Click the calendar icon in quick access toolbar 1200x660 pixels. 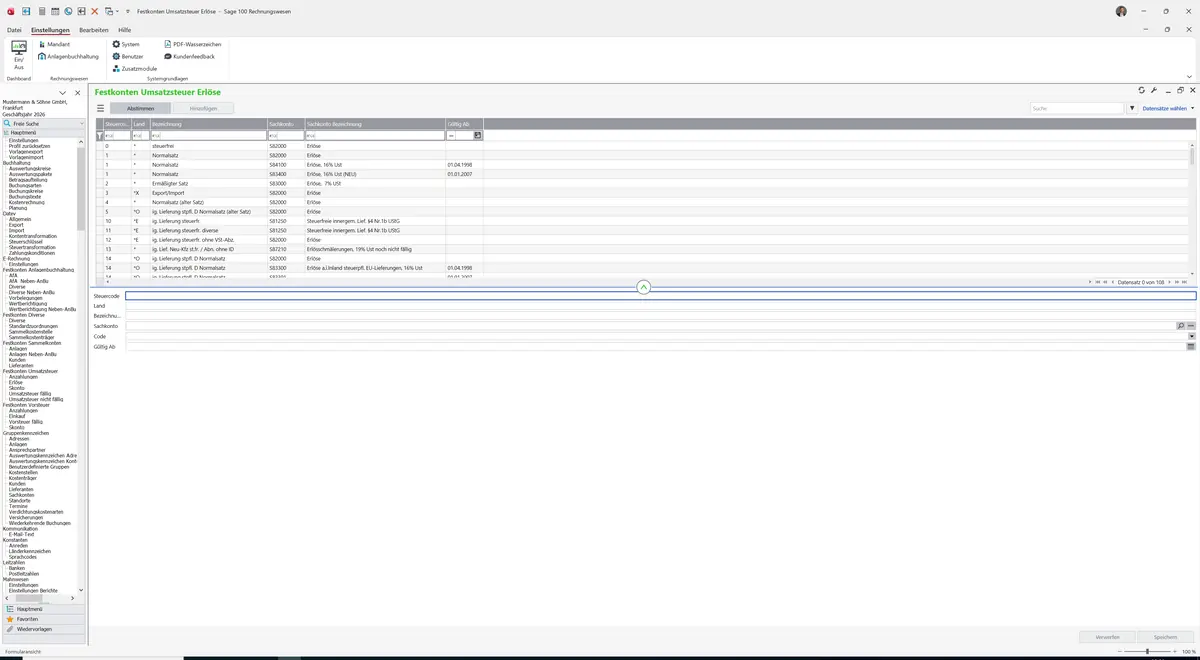point(54,11)
